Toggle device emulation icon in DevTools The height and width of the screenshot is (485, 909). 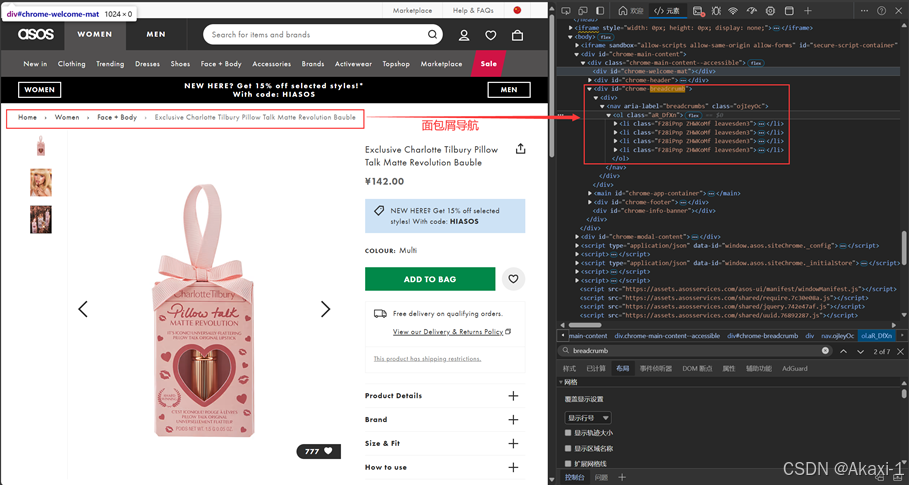point(583,10)
